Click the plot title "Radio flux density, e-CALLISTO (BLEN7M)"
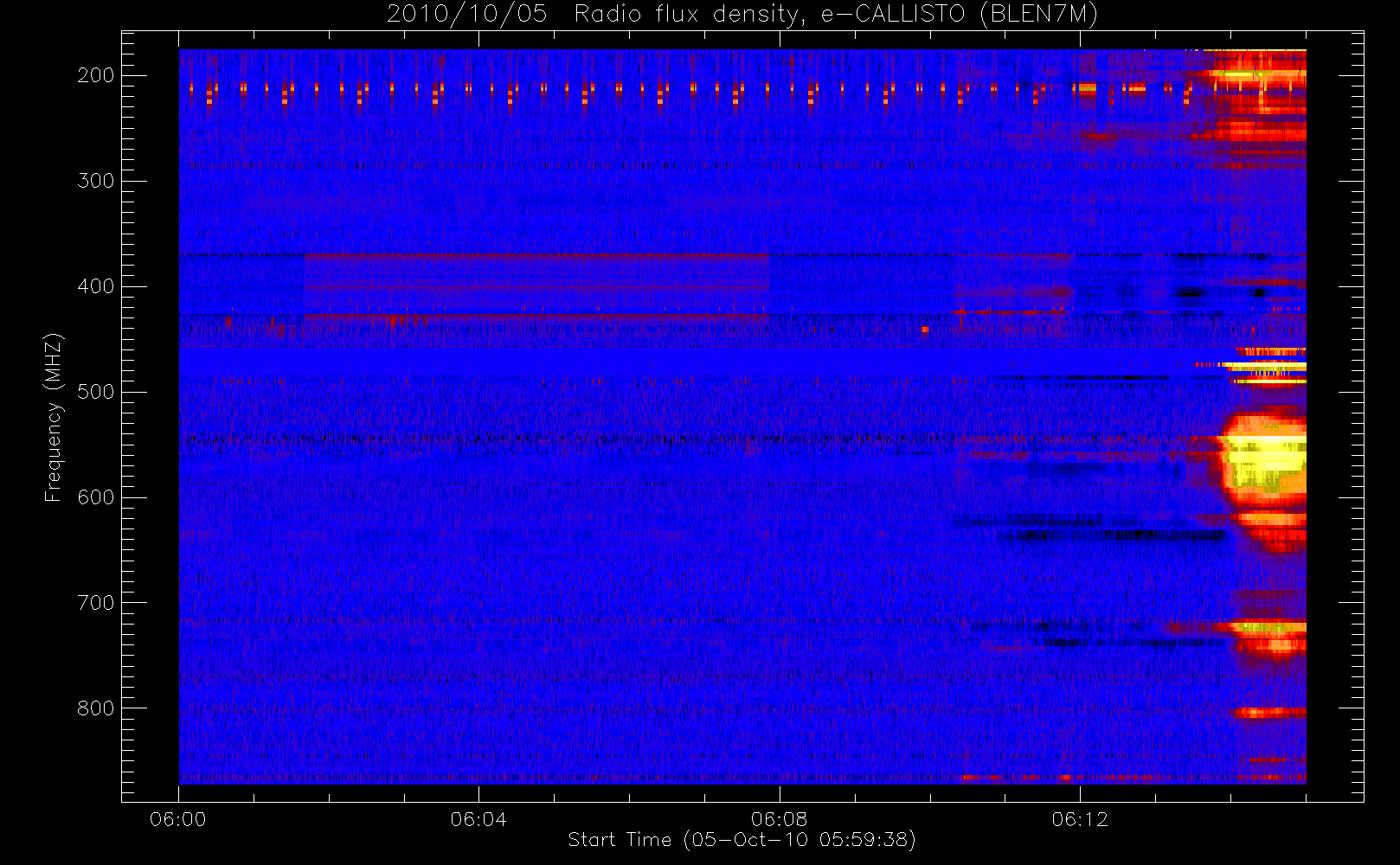Viewport: 1400px width, 865px height. pos(835,15)
